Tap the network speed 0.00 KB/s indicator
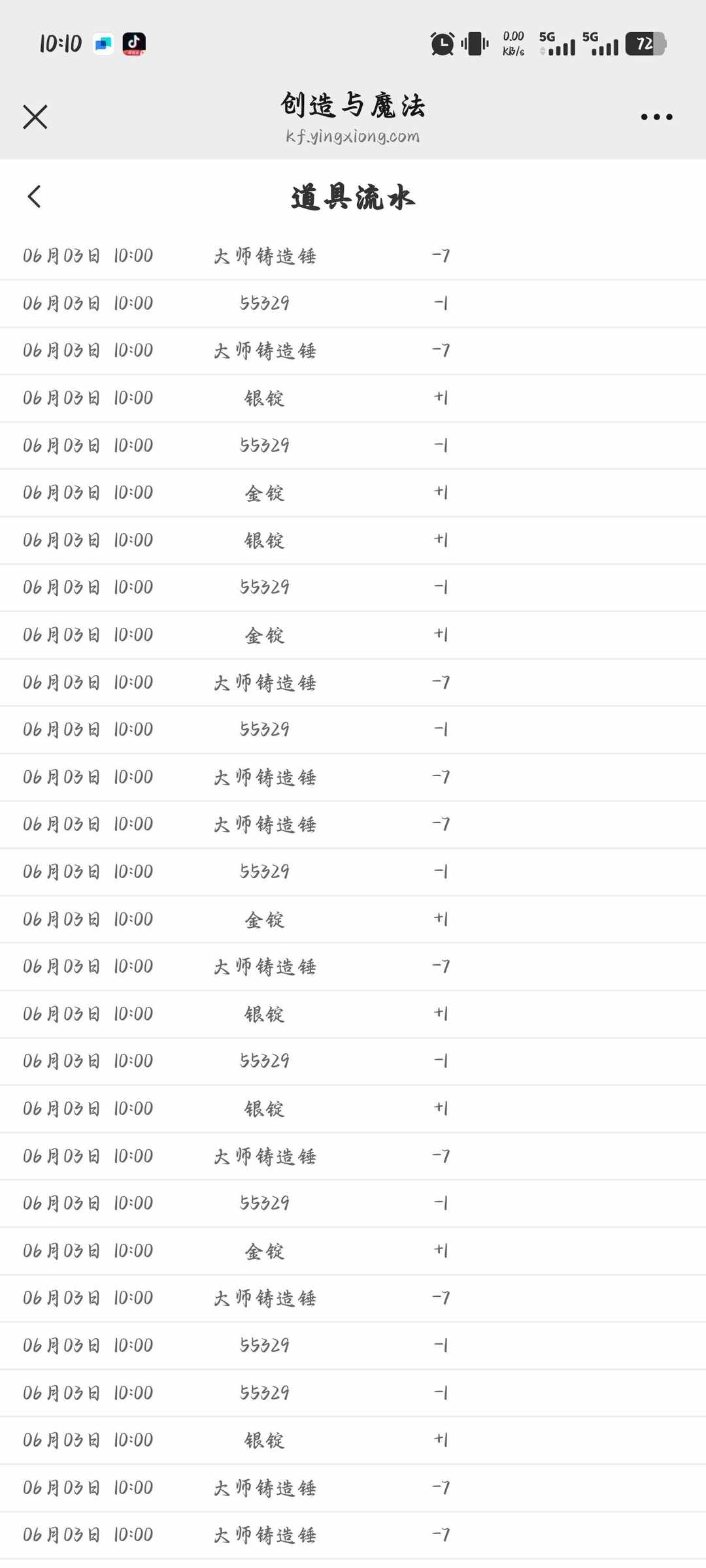706x1568 pixels. tap(513, 44)
